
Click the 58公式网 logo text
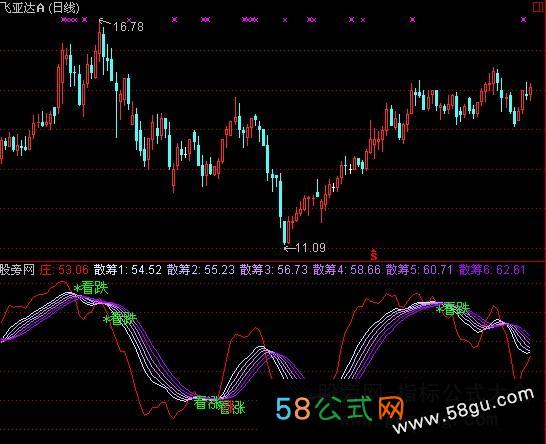(340, 408)
